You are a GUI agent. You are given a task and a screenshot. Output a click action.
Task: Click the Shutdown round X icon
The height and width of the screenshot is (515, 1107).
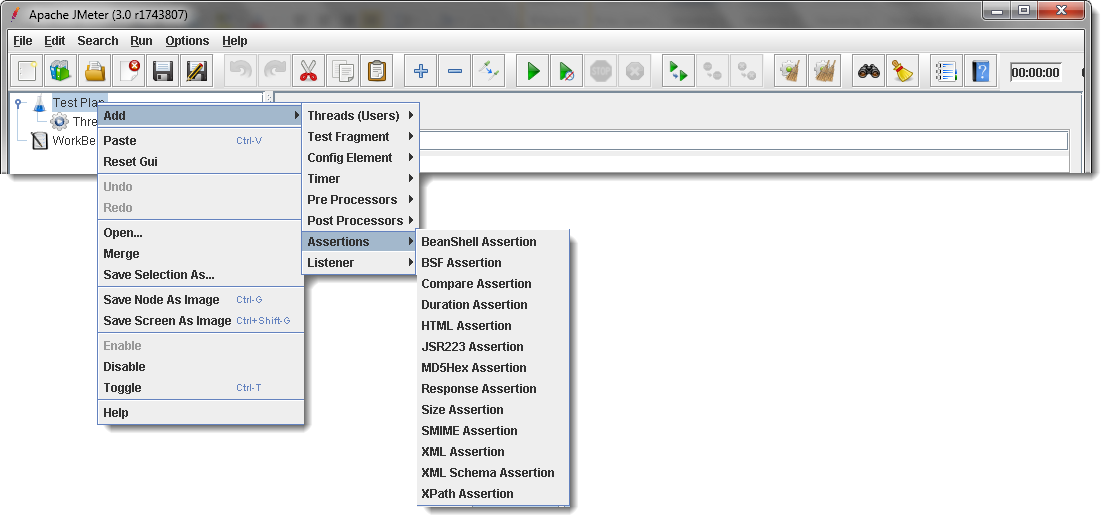click(635, 71)
